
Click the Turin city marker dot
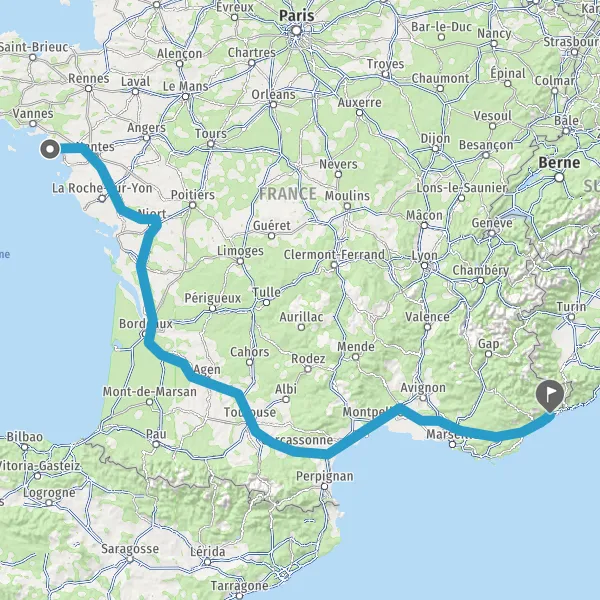point(571,317)
